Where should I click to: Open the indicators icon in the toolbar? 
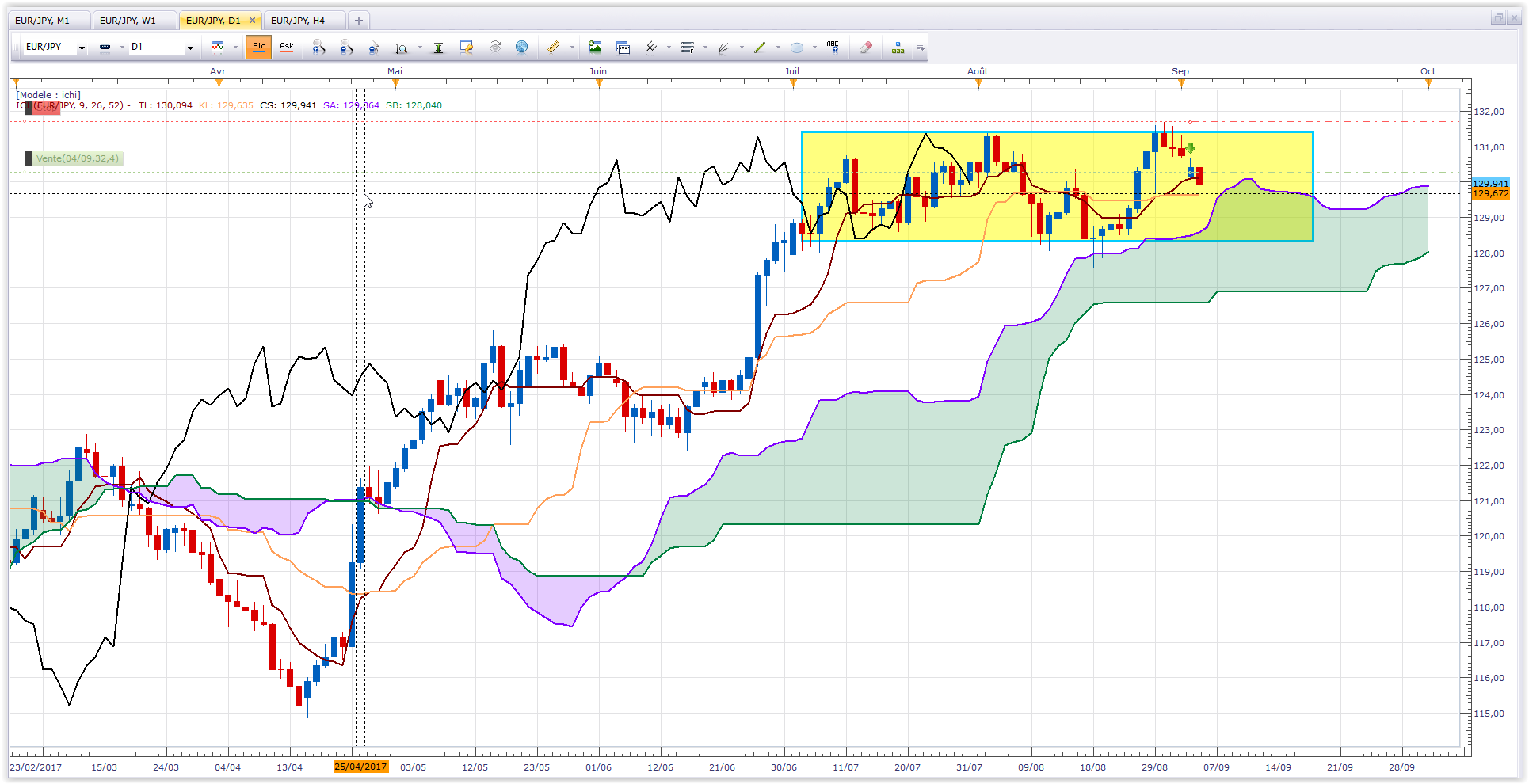click(x=650, y=48)
